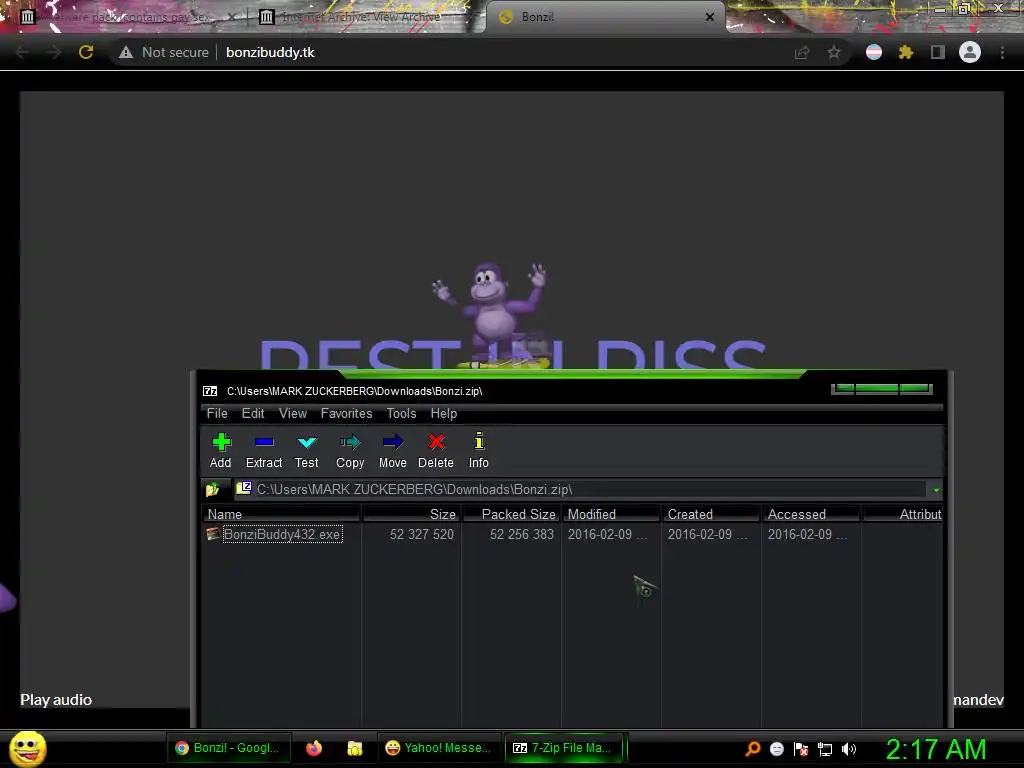Viewport: 1024px width, 768px height.
Task: Click the bonzibuddy.tk URL in address bar
Action: coord(270,52)
